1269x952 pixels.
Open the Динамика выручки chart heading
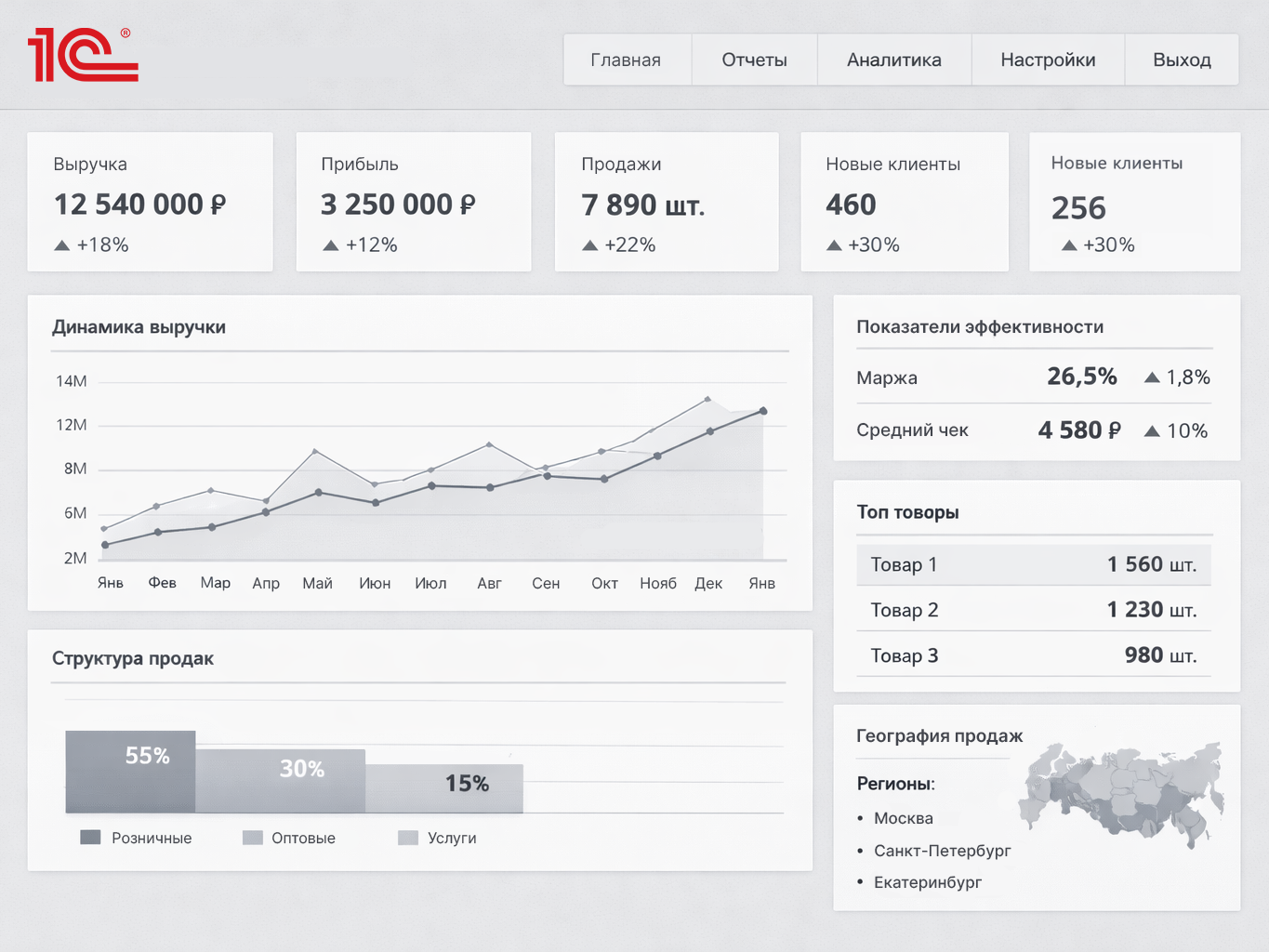point(139,327)
